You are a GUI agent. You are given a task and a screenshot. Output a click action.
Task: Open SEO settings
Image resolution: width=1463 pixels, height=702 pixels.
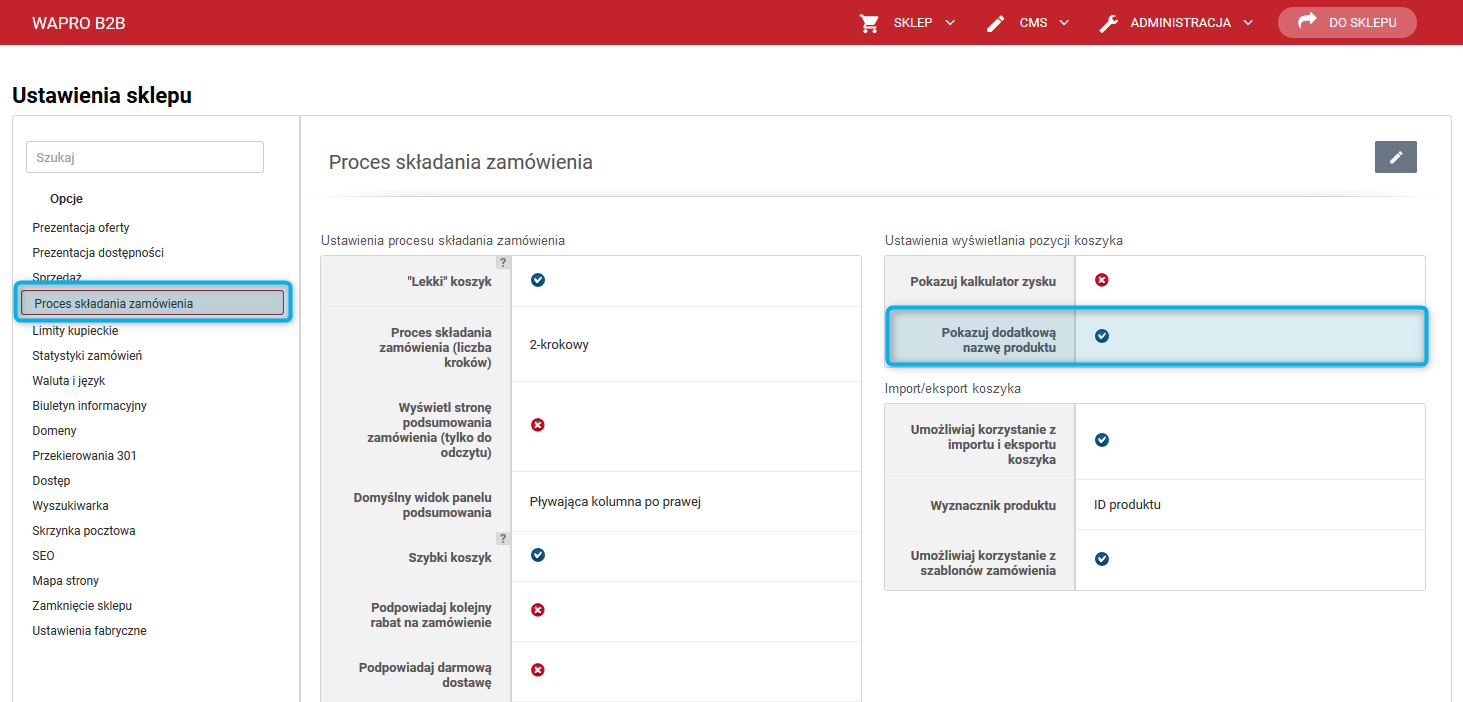[x=43, y=556]
